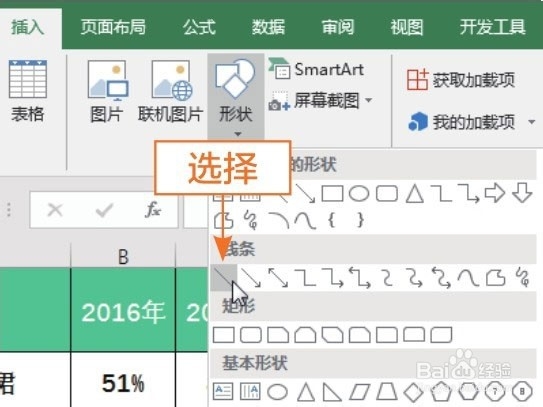Select parallelogram in 基本形状
Viewport: 543px width, 407px height.
tap(359, 391)
